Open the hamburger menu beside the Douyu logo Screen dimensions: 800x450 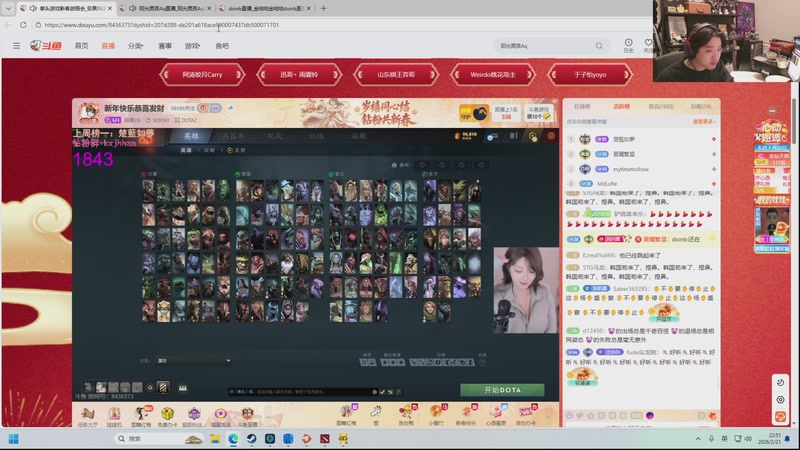click(16, 45)
